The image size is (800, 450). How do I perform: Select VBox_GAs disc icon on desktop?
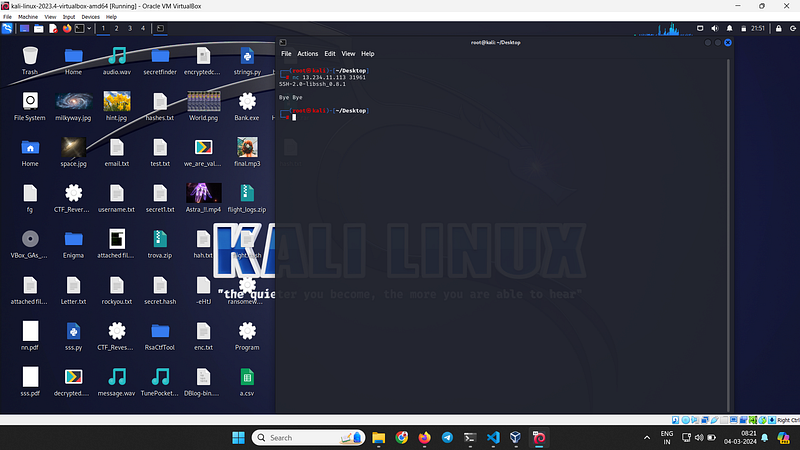click(30, 245)
